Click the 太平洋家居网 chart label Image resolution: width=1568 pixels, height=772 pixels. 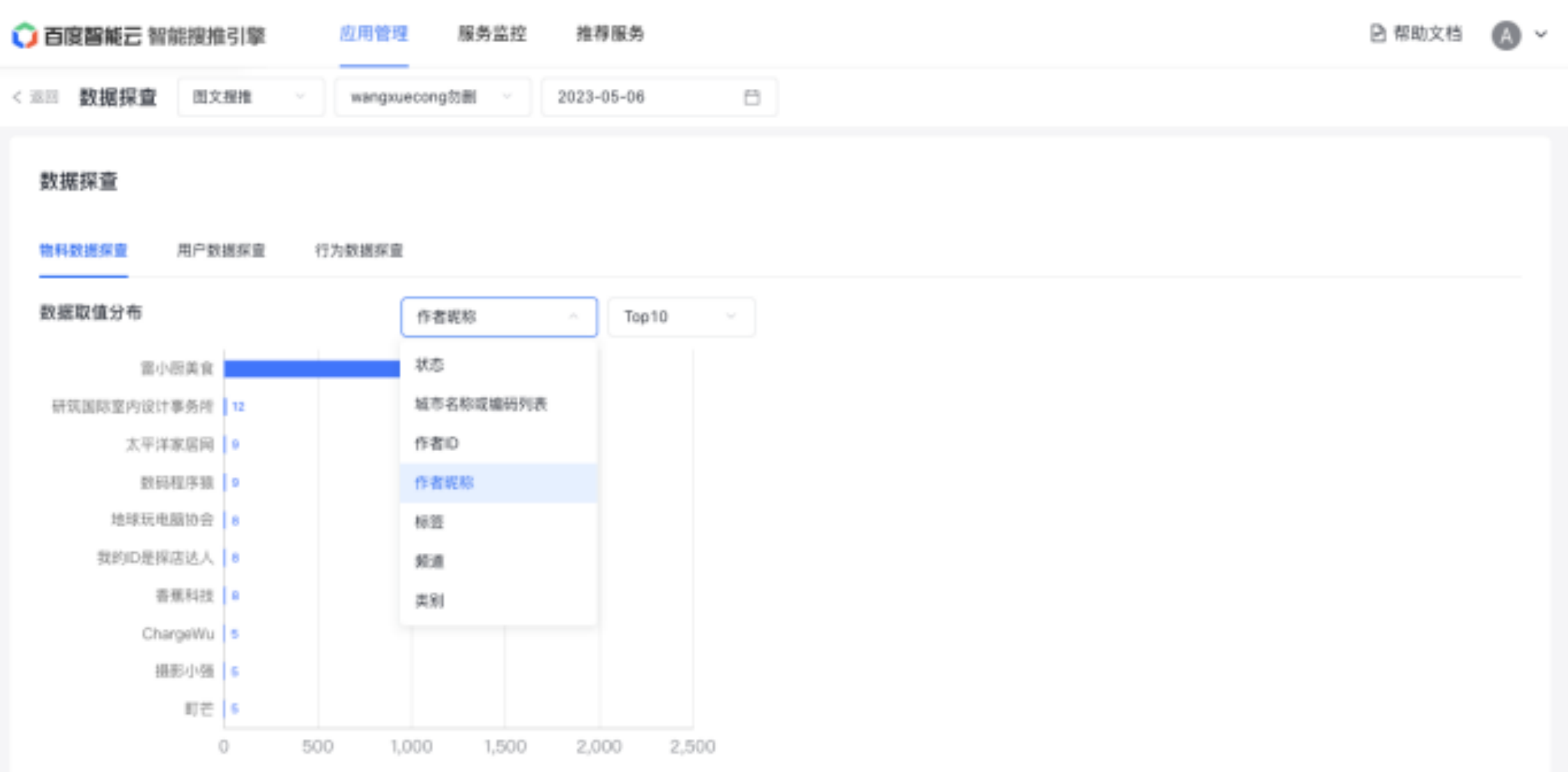tap(170, 444)
